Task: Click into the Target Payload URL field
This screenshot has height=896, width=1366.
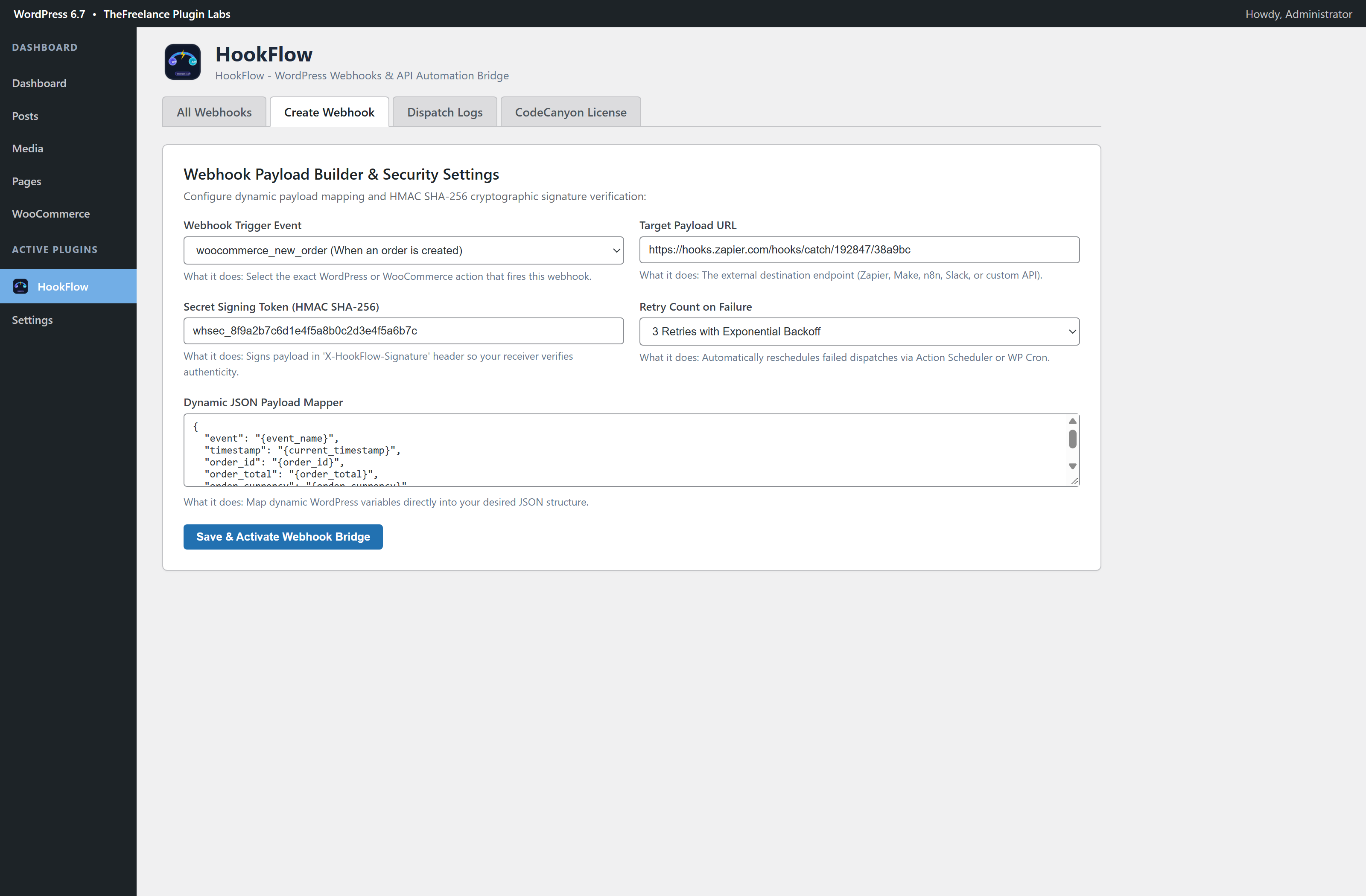Action: click(x=859, y=250)
